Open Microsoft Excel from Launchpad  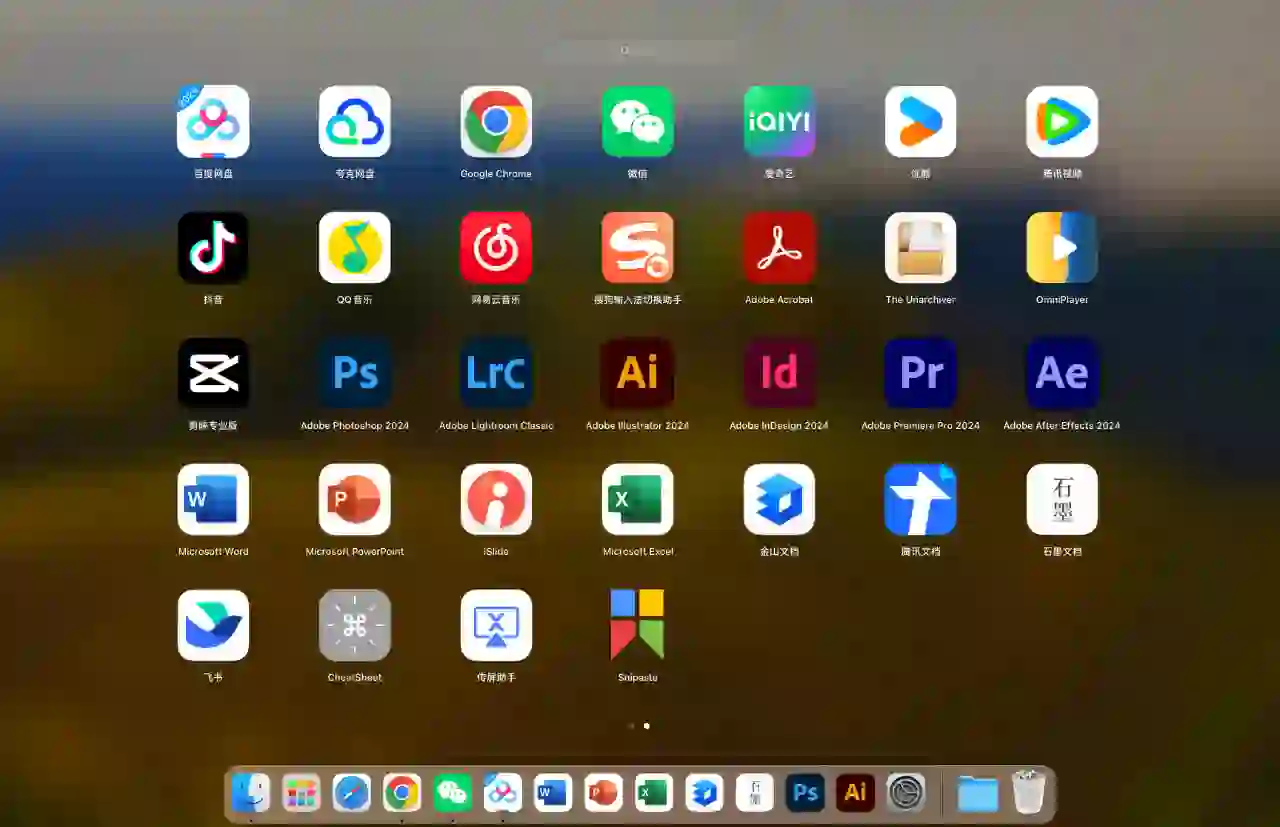click(637, 500)
